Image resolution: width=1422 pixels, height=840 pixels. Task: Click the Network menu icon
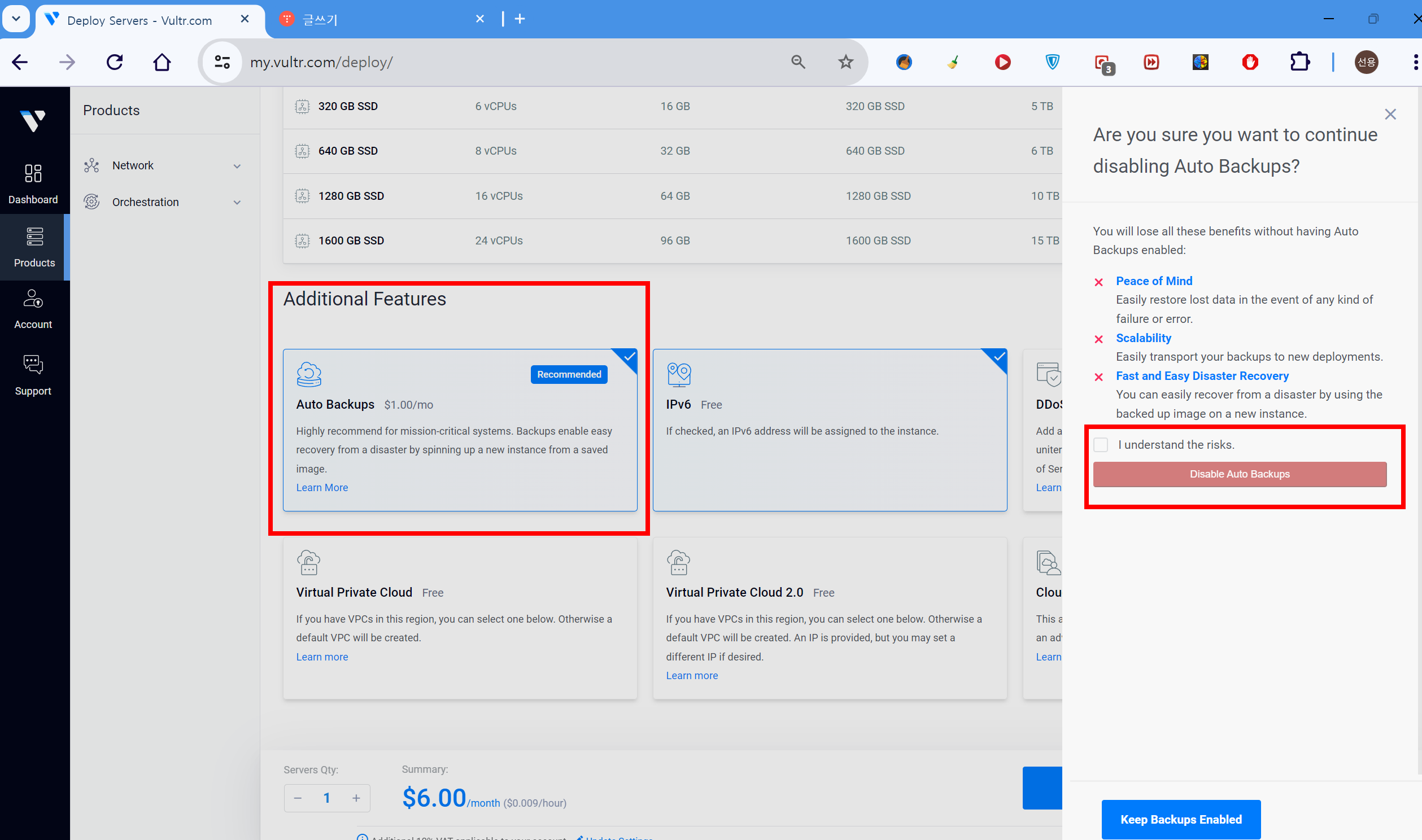tap(91, 165)
